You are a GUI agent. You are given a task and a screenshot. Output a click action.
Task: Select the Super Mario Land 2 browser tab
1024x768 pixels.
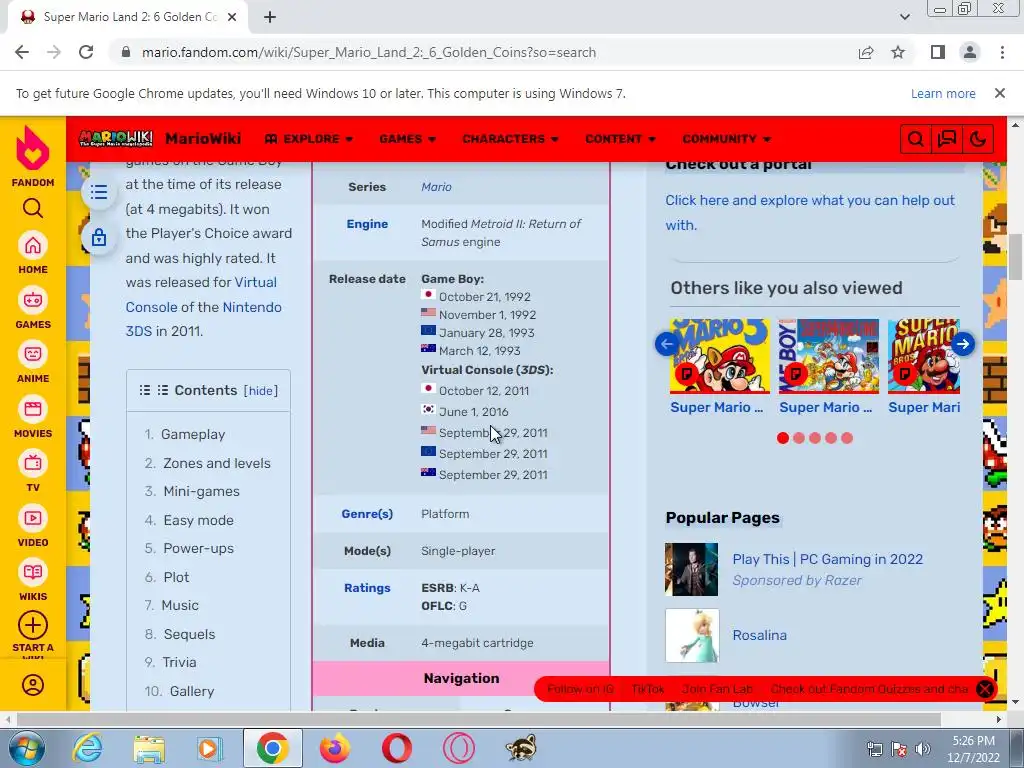point(129,17)
